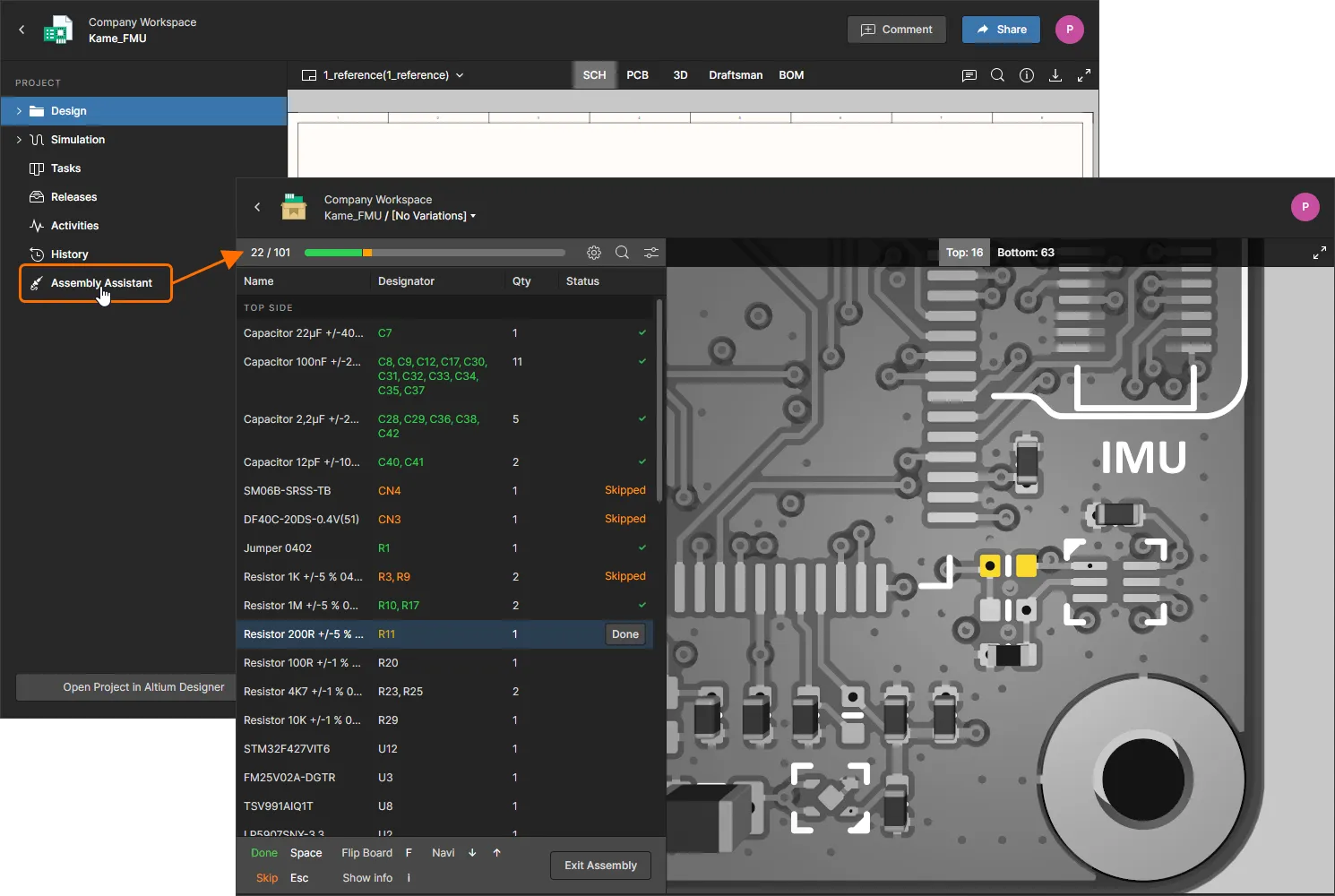
Task: Open the info icon in viewer toolbar
Action: point(1027,75)
